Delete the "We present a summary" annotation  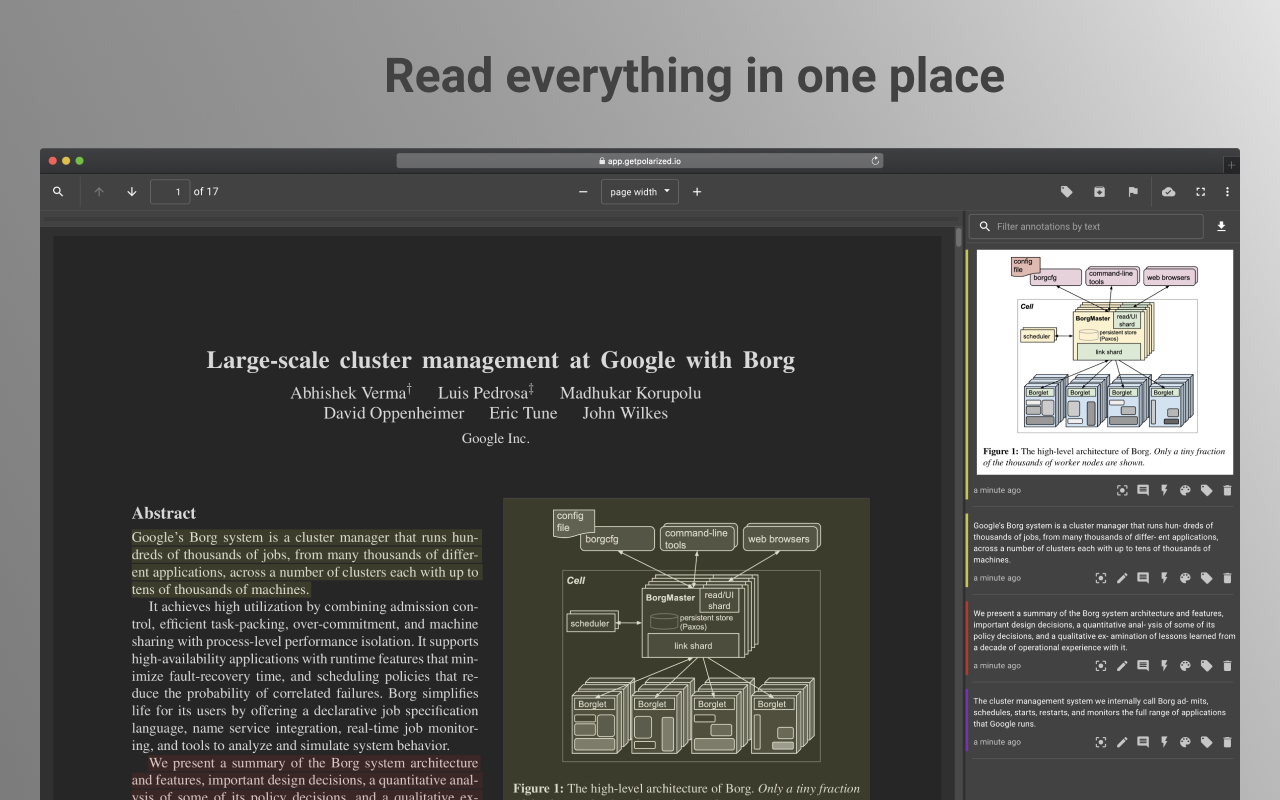click(x=1228, y=666)
